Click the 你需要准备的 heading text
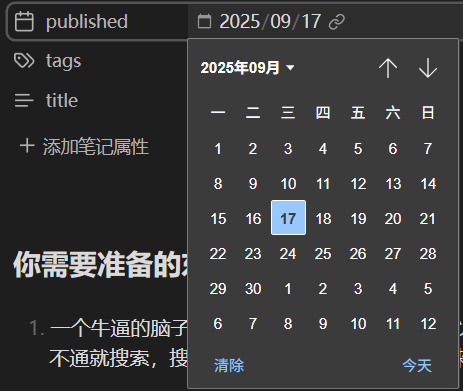 [x=100, y=265]
